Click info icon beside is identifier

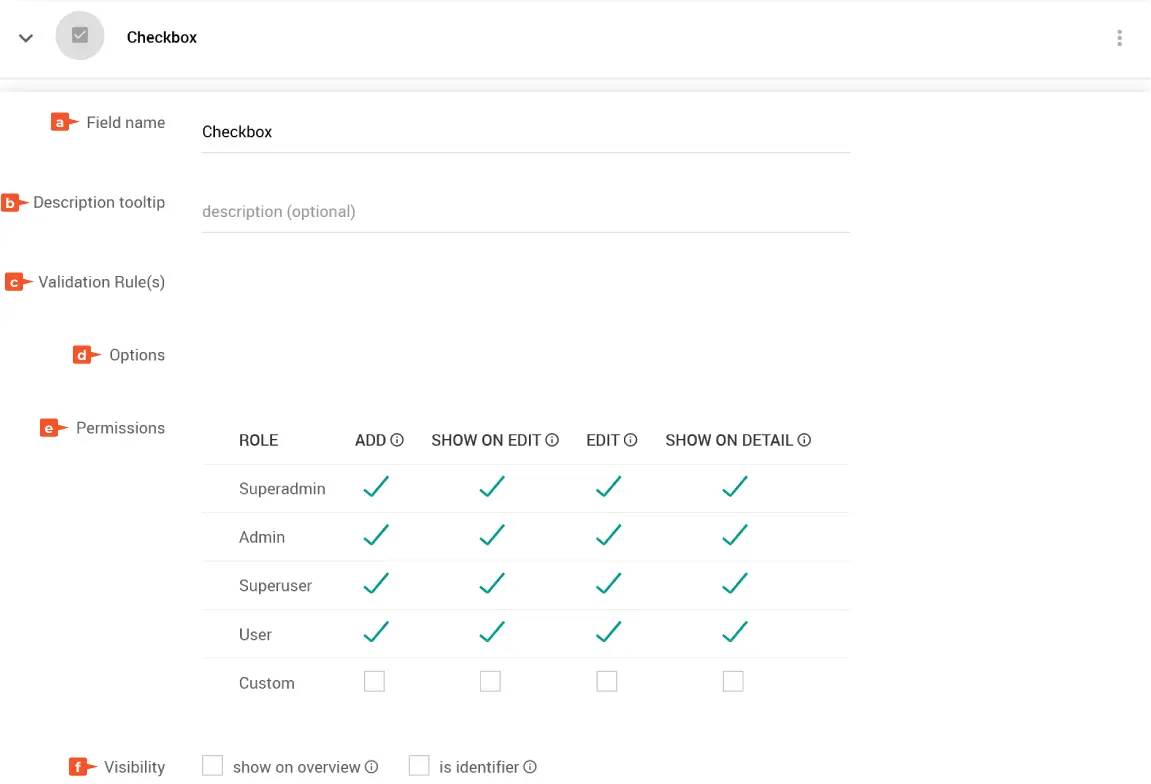(x=530, y=767)
